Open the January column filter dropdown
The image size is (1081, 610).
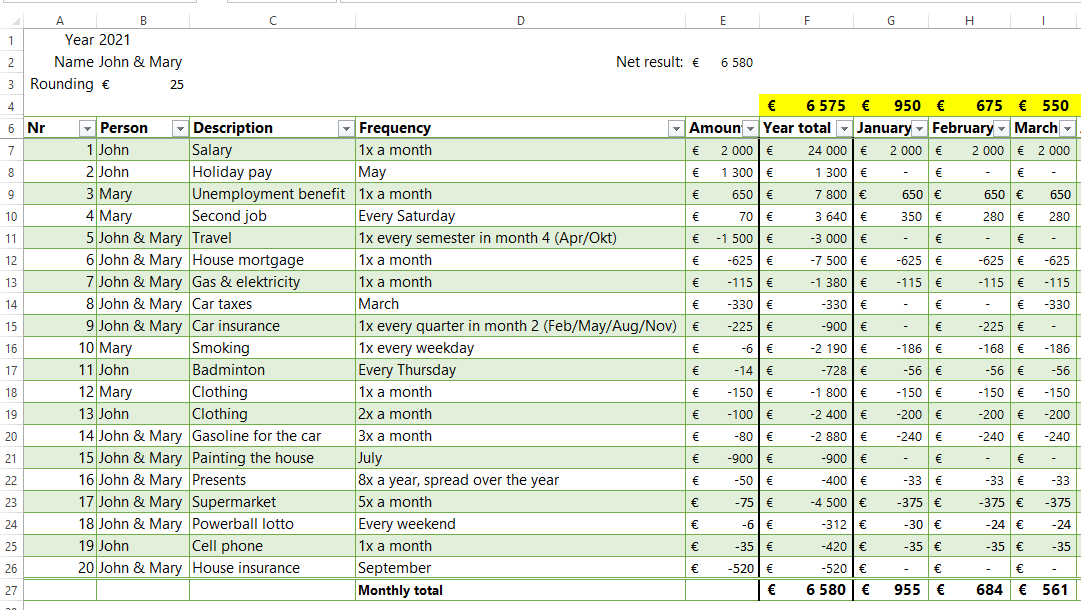(920, 129)
